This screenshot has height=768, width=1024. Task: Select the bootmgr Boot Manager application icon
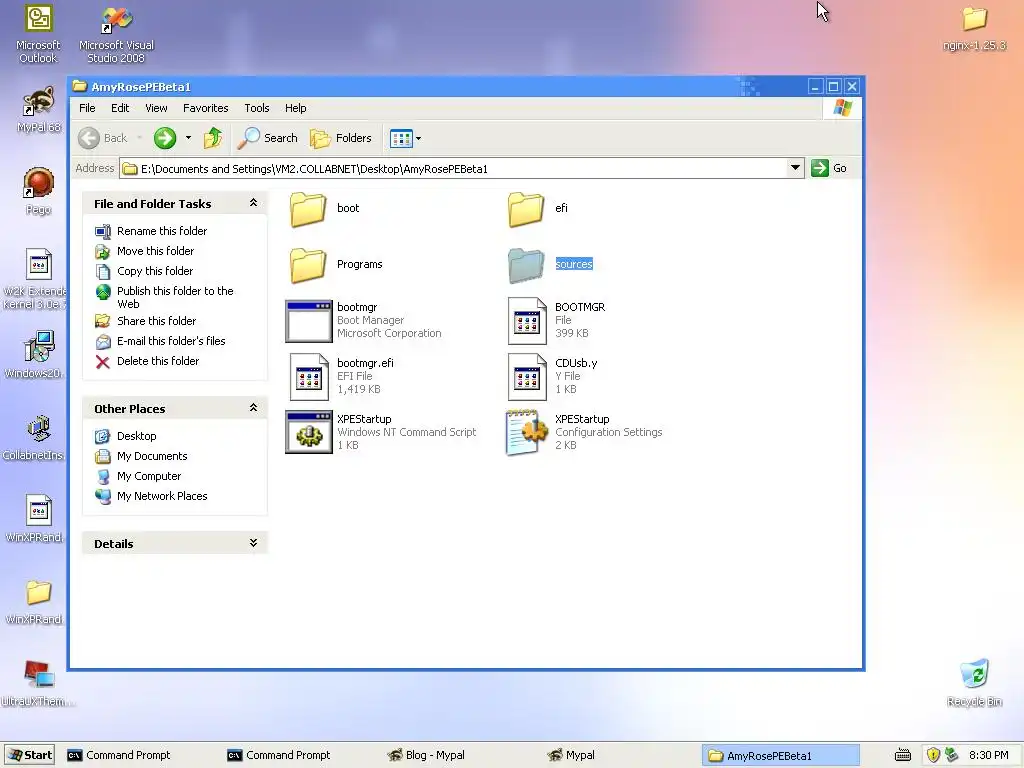(309, 321)
